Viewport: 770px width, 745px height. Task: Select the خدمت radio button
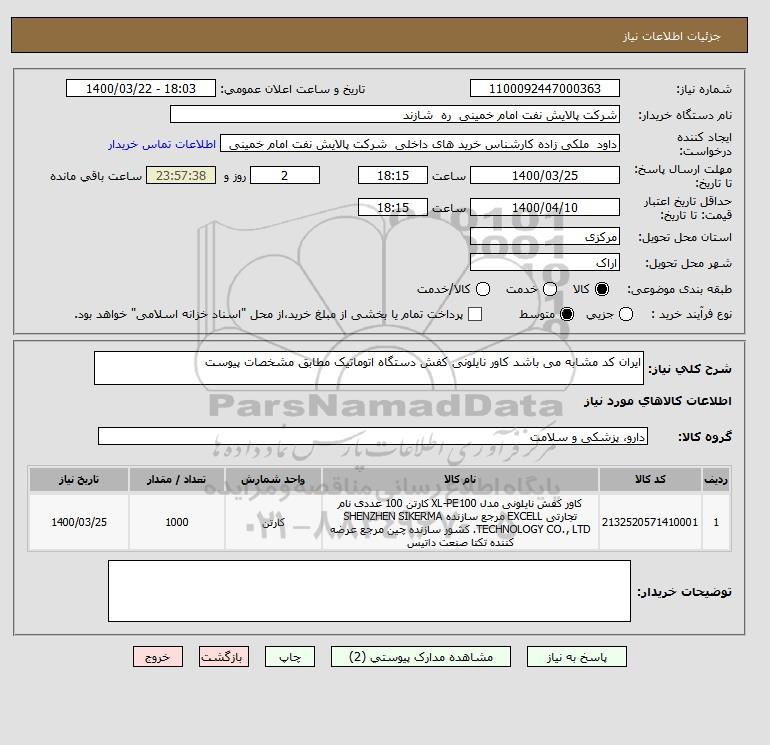(x=550, y=289)
